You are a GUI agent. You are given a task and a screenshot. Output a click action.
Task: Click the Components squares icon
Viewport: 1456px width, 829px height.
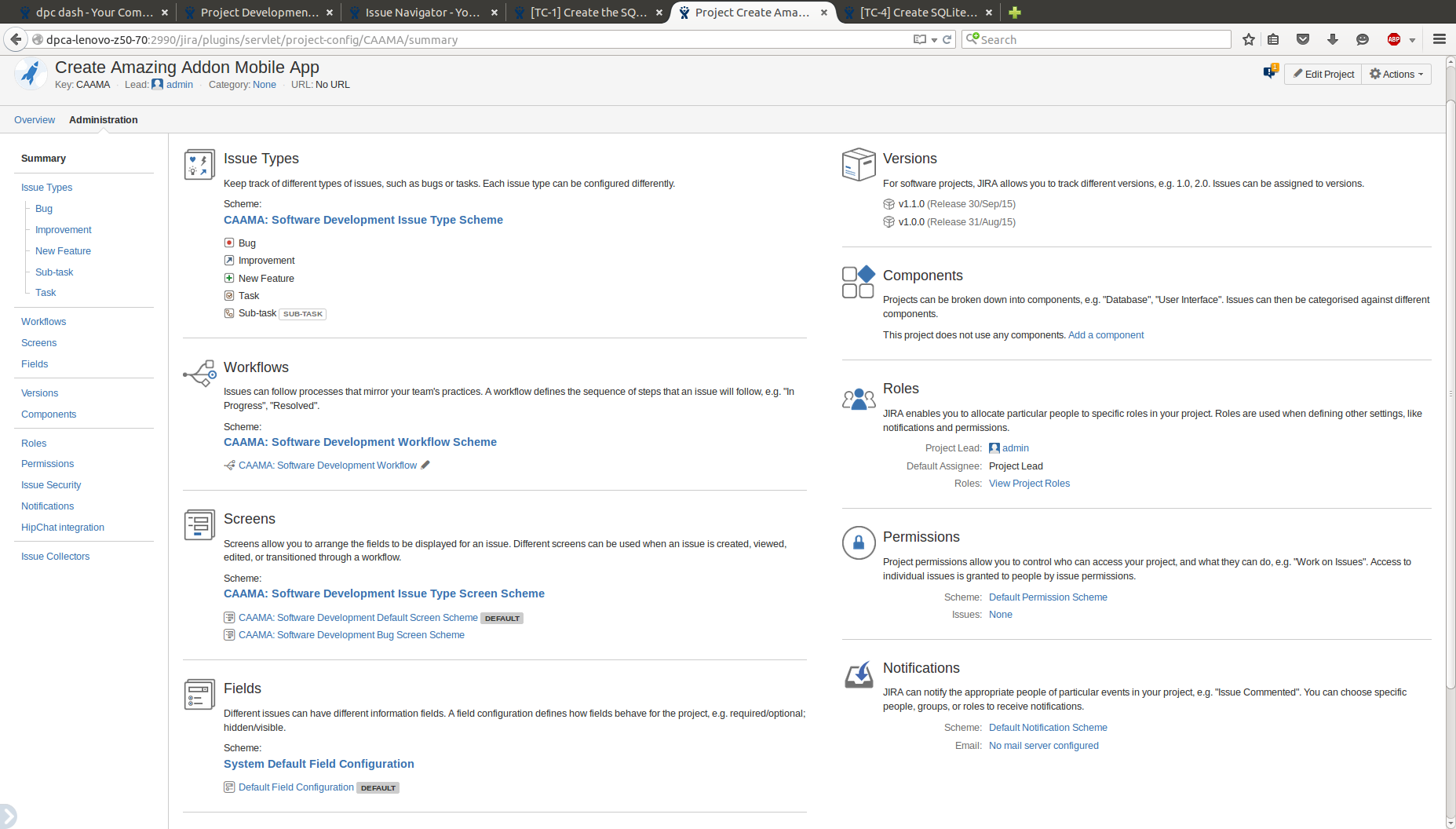(x=859, y=282)
